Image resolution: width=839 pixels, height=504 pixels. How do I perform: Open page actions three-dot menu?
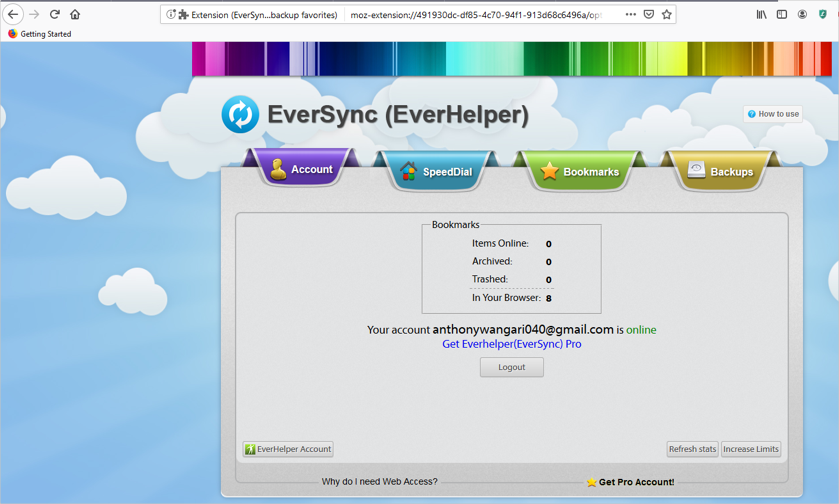(x=631, y=14)
